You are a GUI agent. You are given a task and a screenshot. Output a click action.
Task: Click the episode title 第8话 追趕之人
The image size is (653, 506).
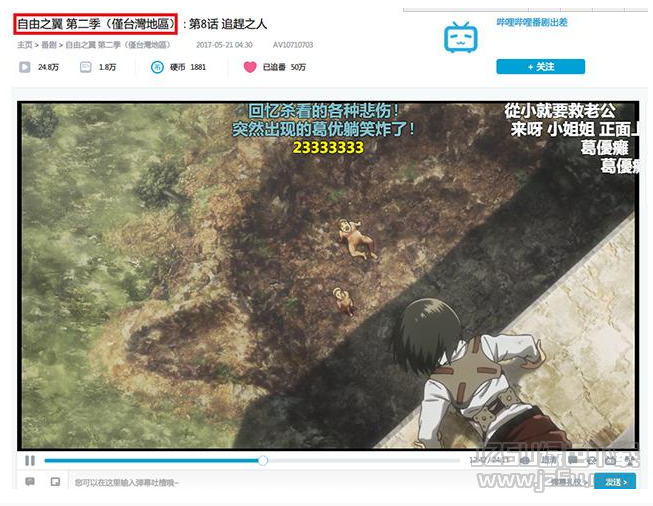pos(228,24)
